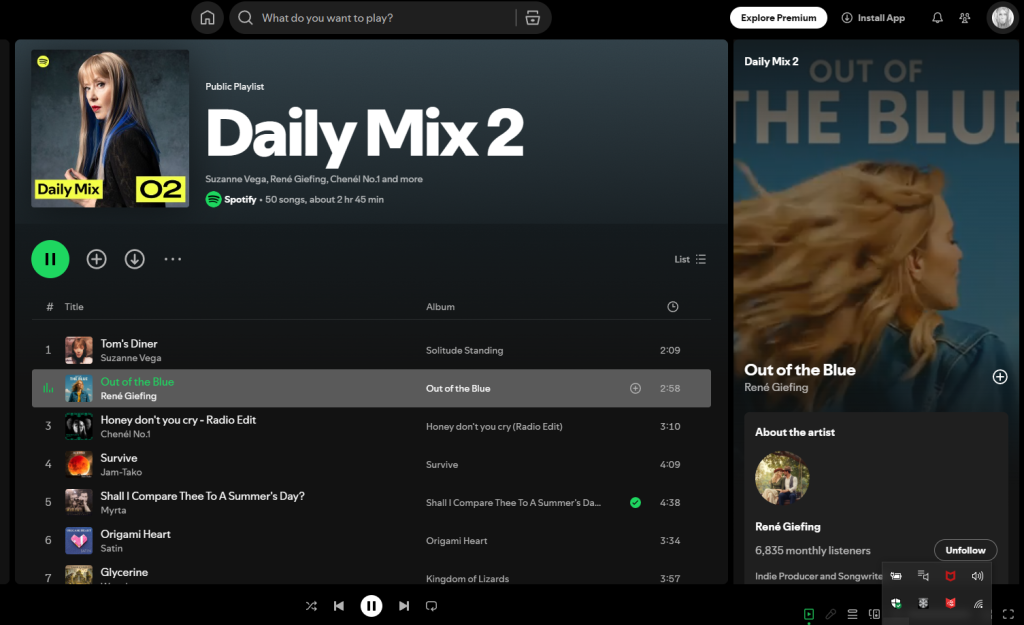Select the track 'Glycerine'
This screenshot has height=625, width=1024.
pos(124,572)
